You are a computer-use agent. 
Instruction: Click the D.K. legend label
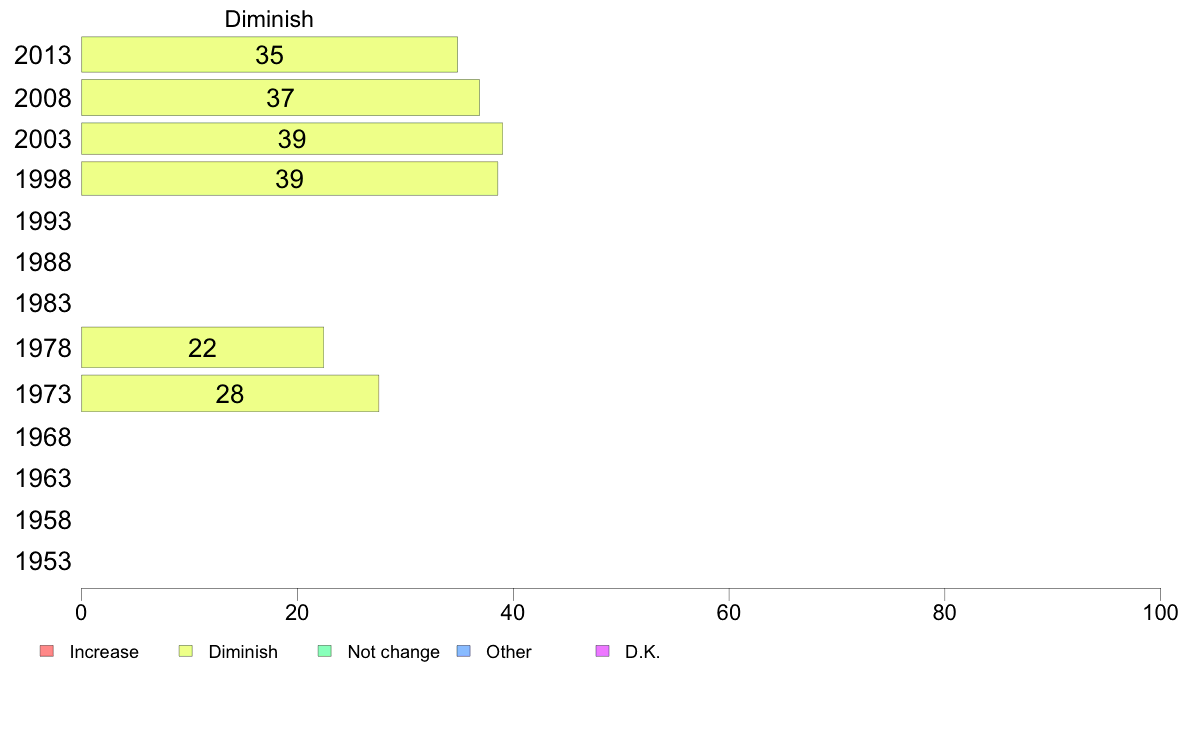tap(642, 652)
